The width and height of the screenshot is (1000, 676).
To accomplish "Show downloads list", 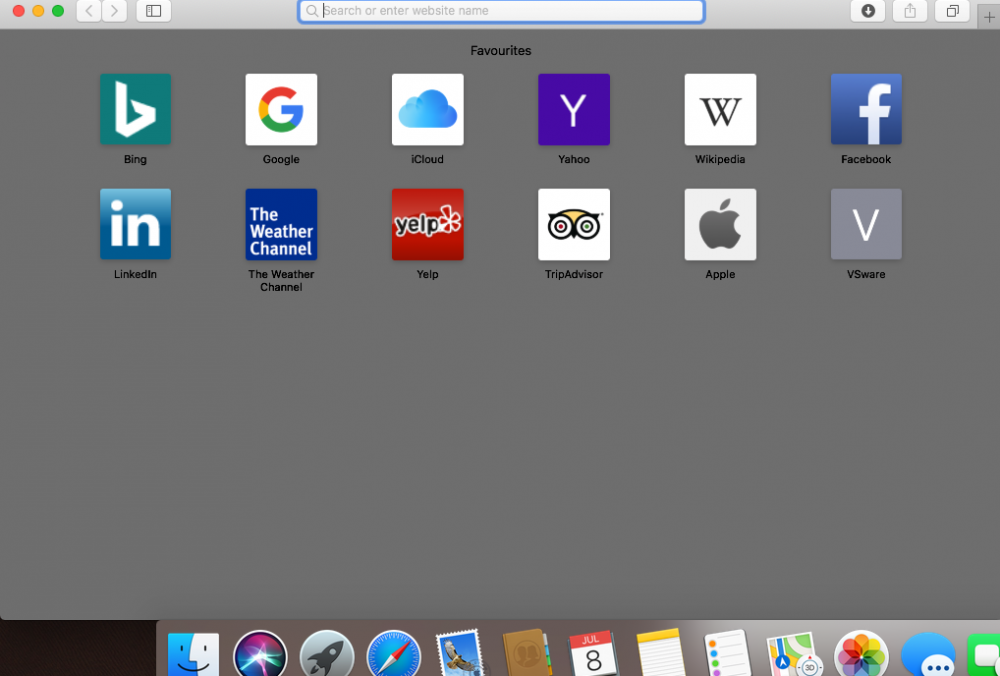I will coord(868,11).
